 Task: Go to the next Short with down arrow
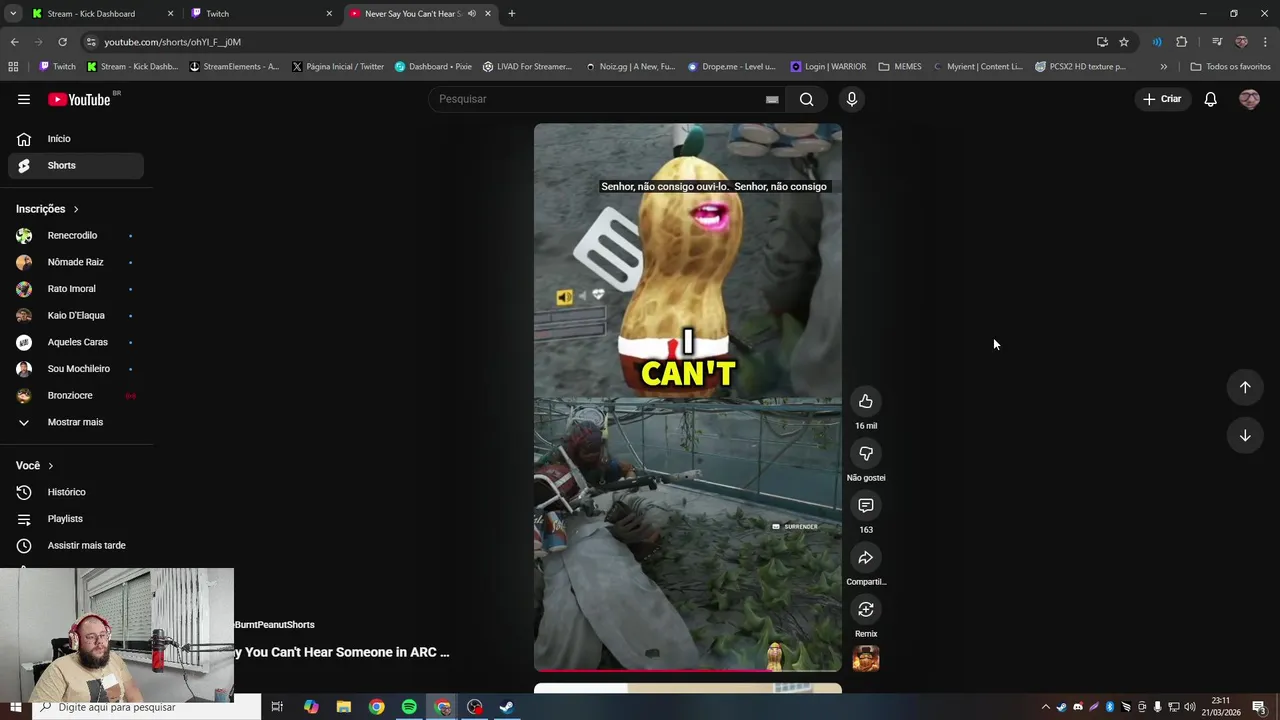pyautogui.click(x=1245, y=435)
